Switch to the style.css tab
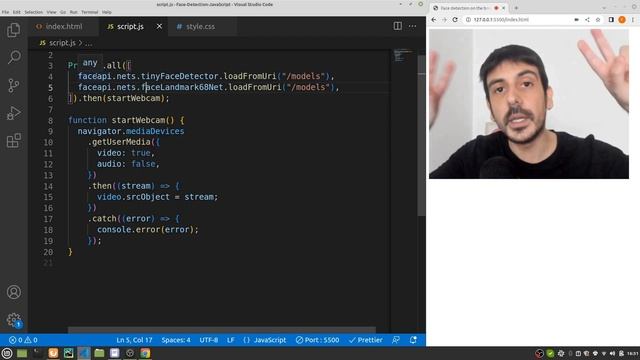 [x=200, y=26]
